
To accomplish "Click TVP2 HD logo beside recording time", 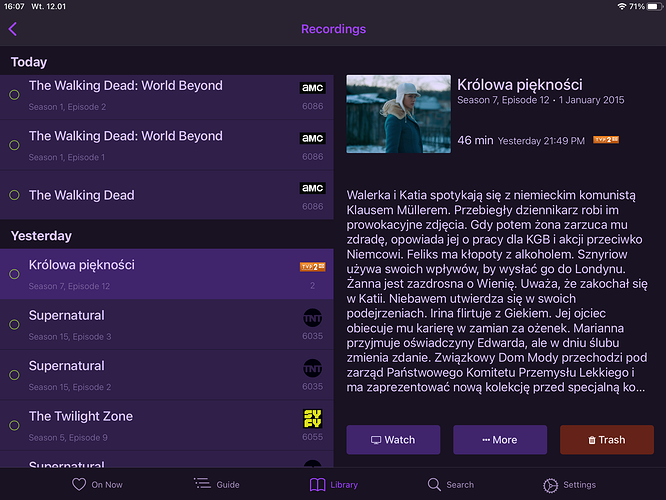I will 605,141.
